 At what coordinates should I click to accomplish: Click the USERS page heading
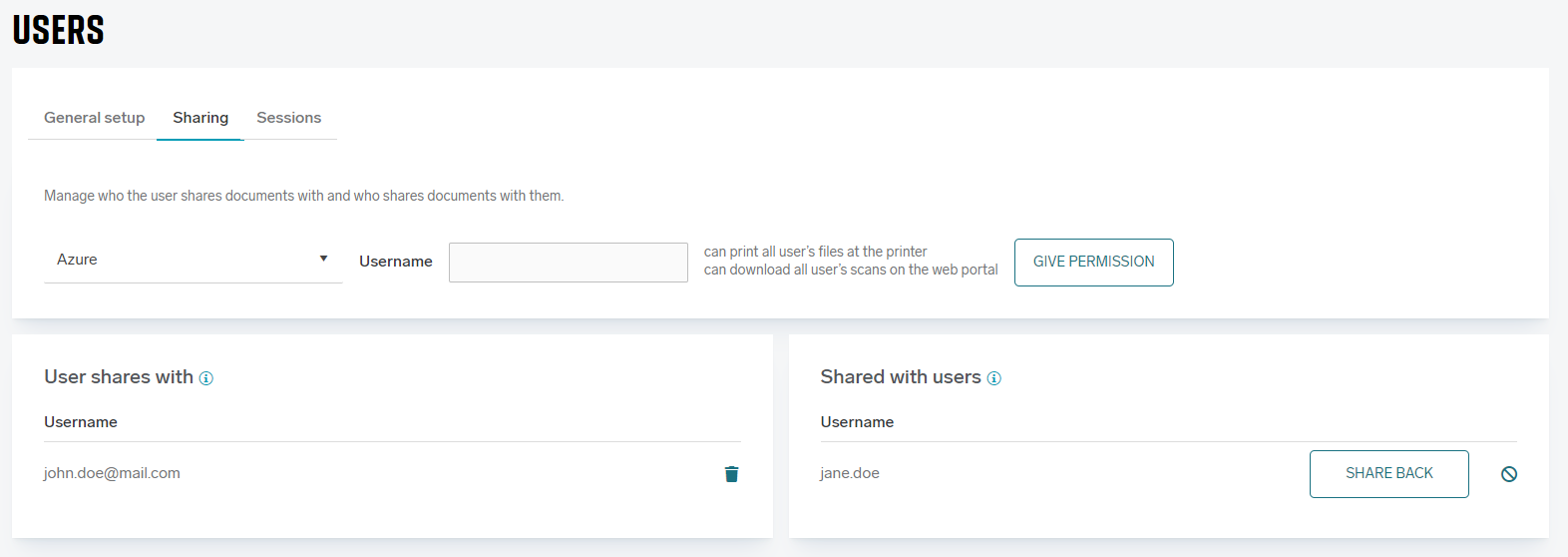click(59, 31)
